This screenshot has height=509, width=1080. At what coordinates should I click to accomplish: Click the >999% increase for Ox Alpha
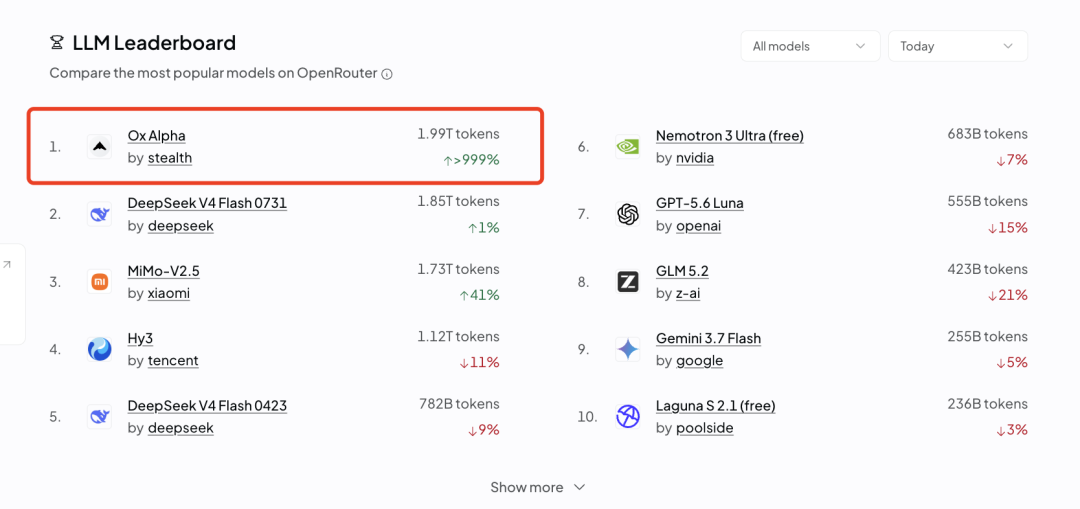pos(471,160)
